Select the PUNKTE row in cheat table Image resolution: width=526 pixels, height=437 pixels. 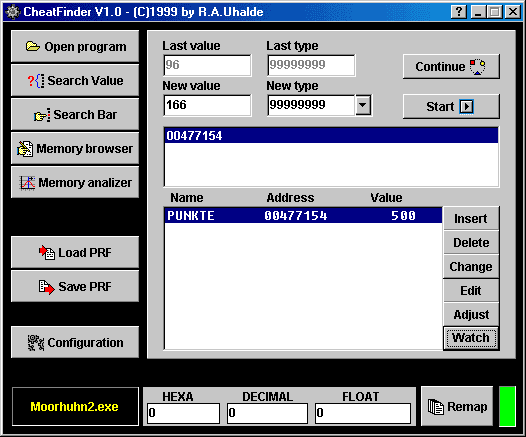tap(303, 216)
